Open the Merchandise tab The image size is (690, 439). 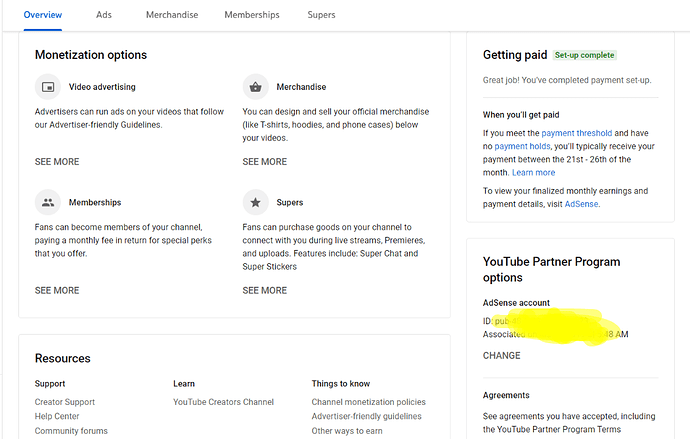pyautogui.click(x=172, y=15)
